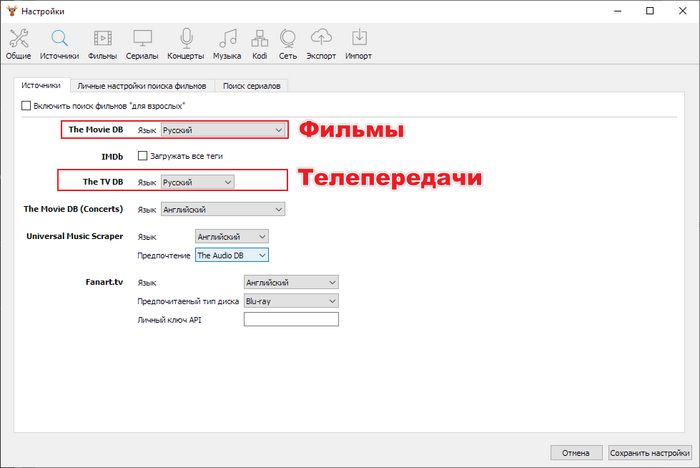
Task: Click the Экспорт toolbar icon
Action: [321, 42]
